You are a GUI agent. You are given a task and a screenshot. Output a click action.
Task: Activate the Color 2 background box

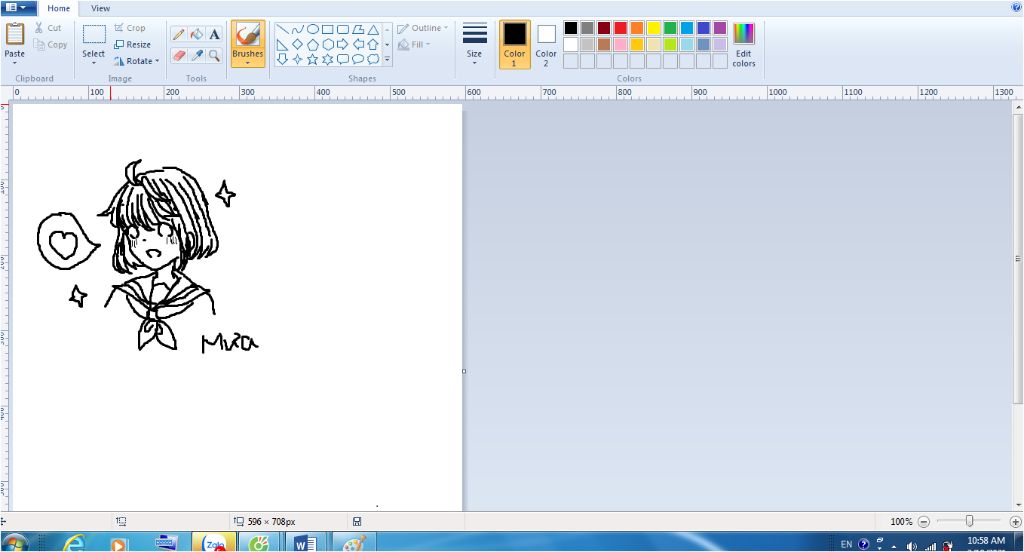[546, 44]
